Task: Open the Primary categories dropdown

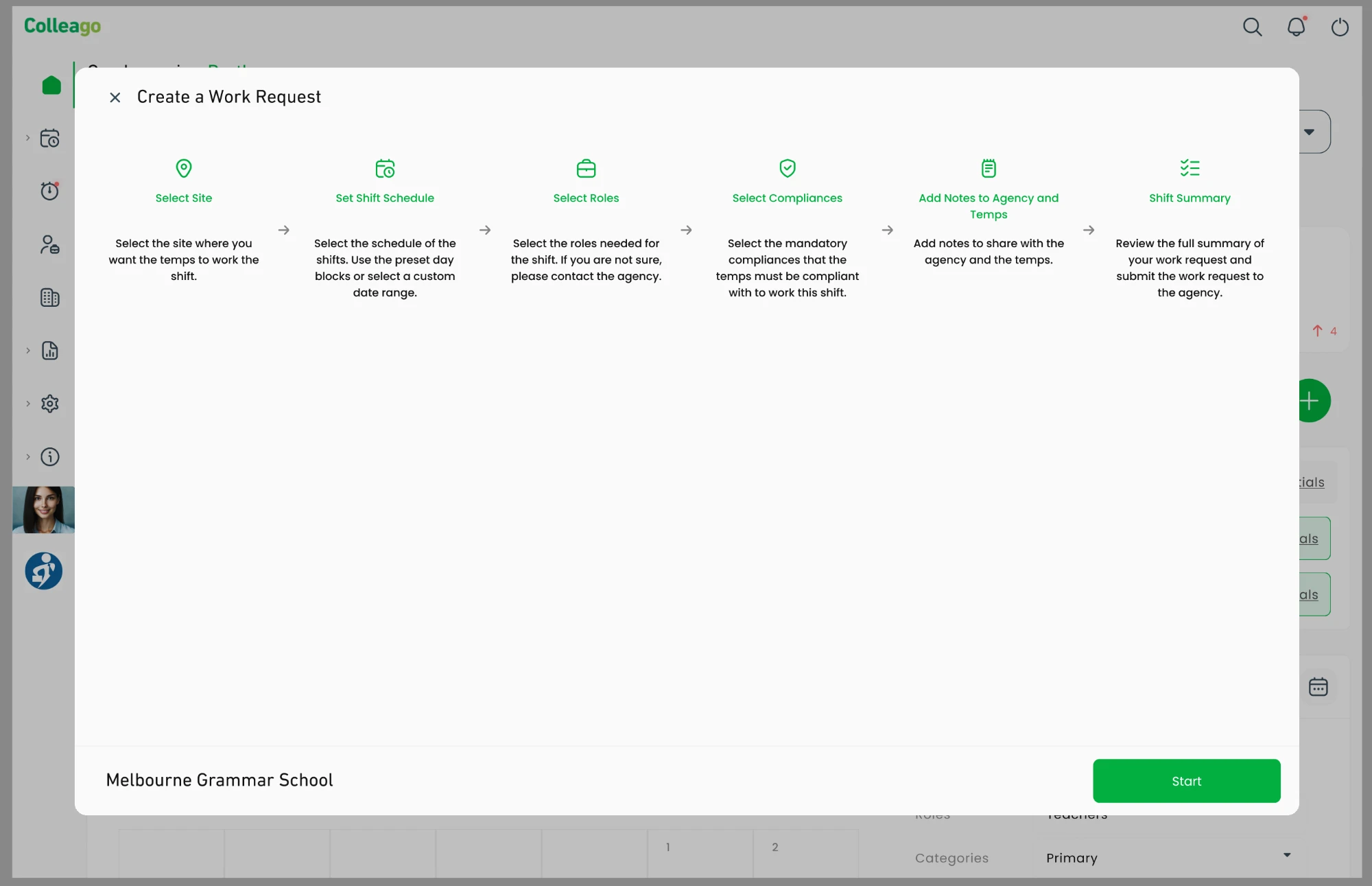Action: coord(1169,857)
